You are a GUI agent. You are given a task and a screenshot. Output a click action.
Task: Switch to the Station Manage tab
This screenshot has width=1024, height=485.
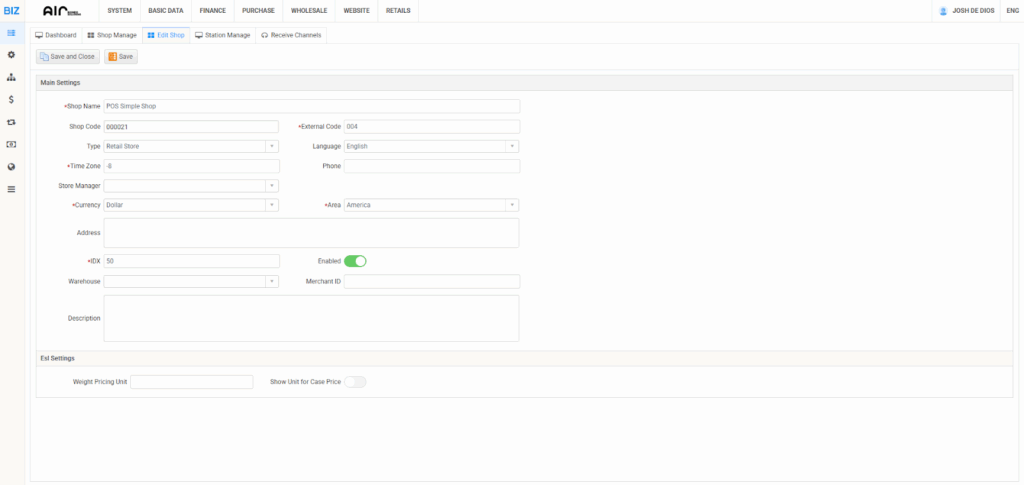(x=222, y=35)
